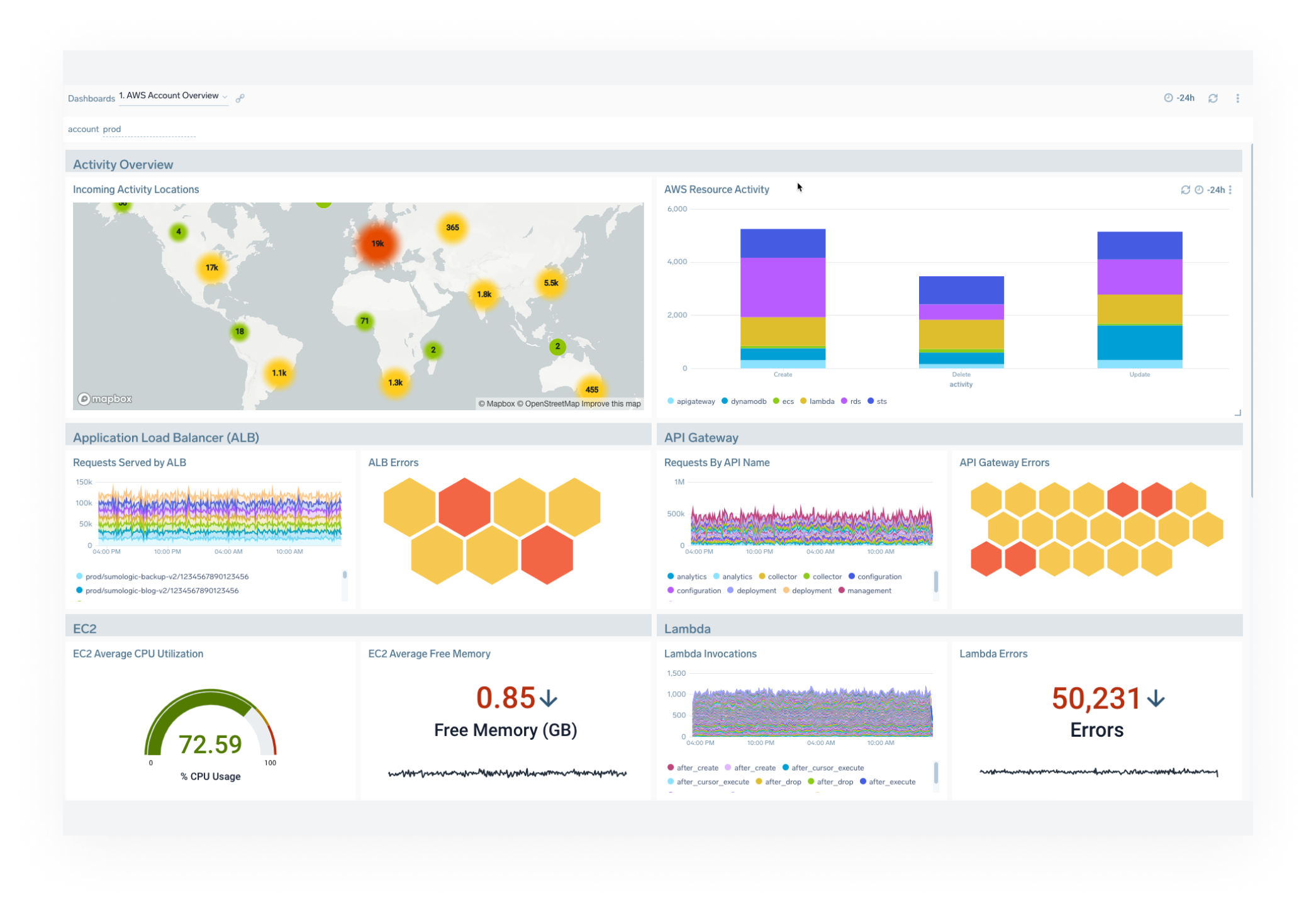Toggle sts legend series
The image size is (1316, 911).
(x=877, y=401)
